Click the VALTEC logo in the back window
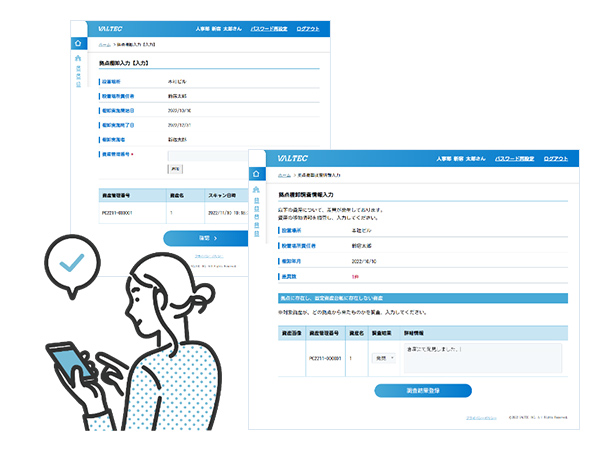 click(x=109, y=30)
